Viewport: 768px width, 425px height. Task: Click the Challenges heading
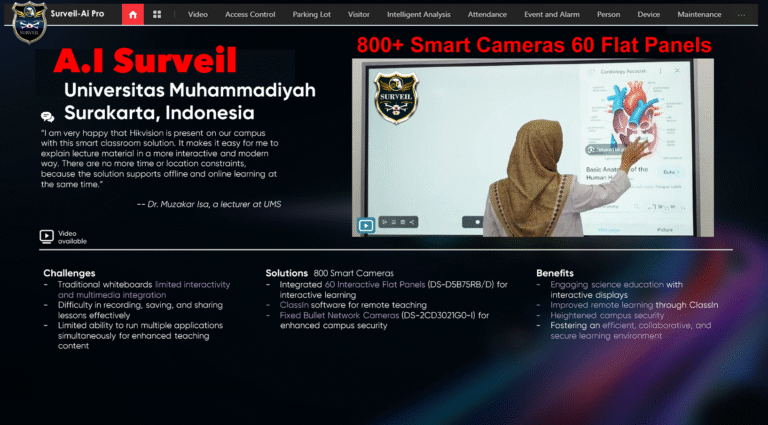click(69, 273)
